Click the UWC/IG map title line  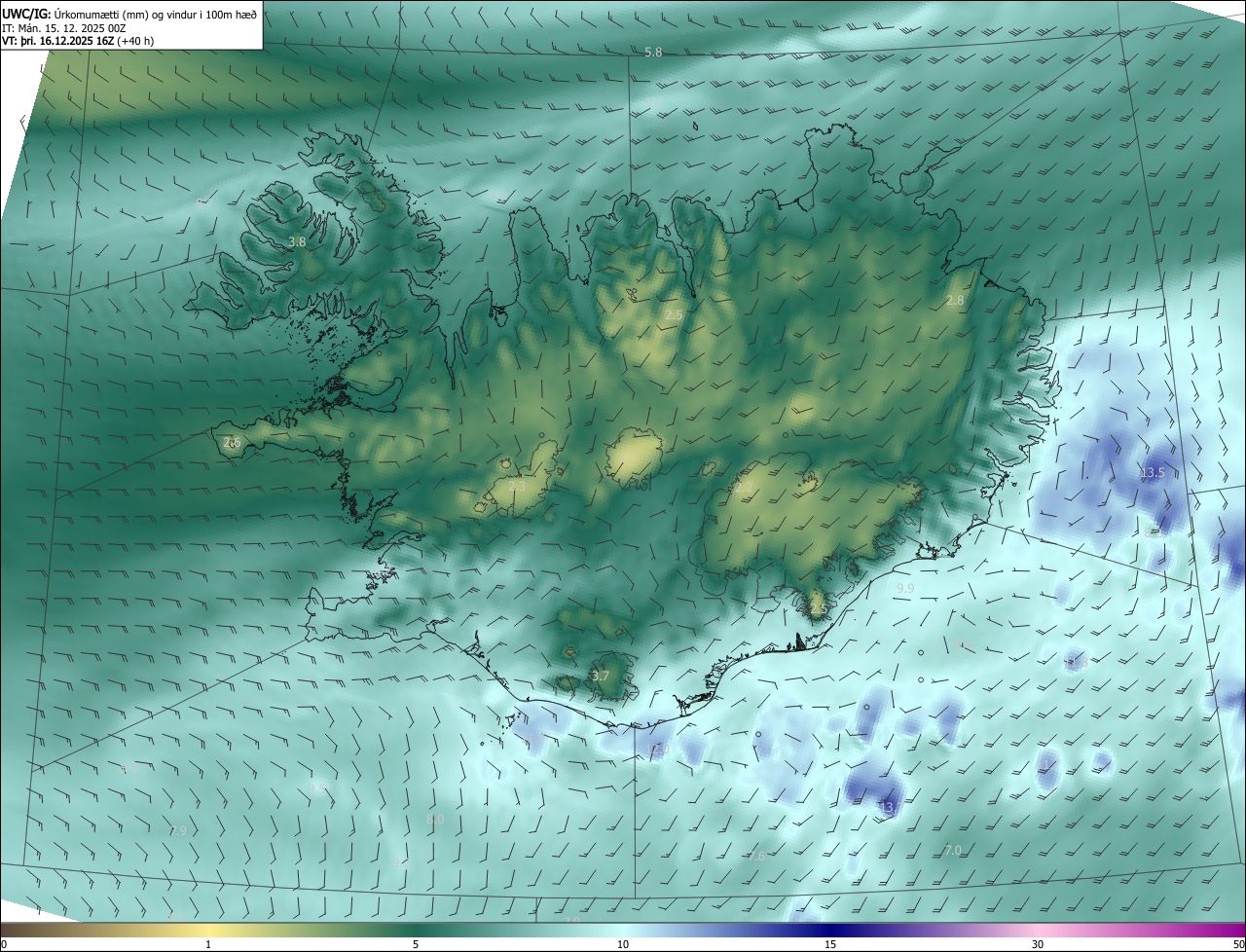129,13
